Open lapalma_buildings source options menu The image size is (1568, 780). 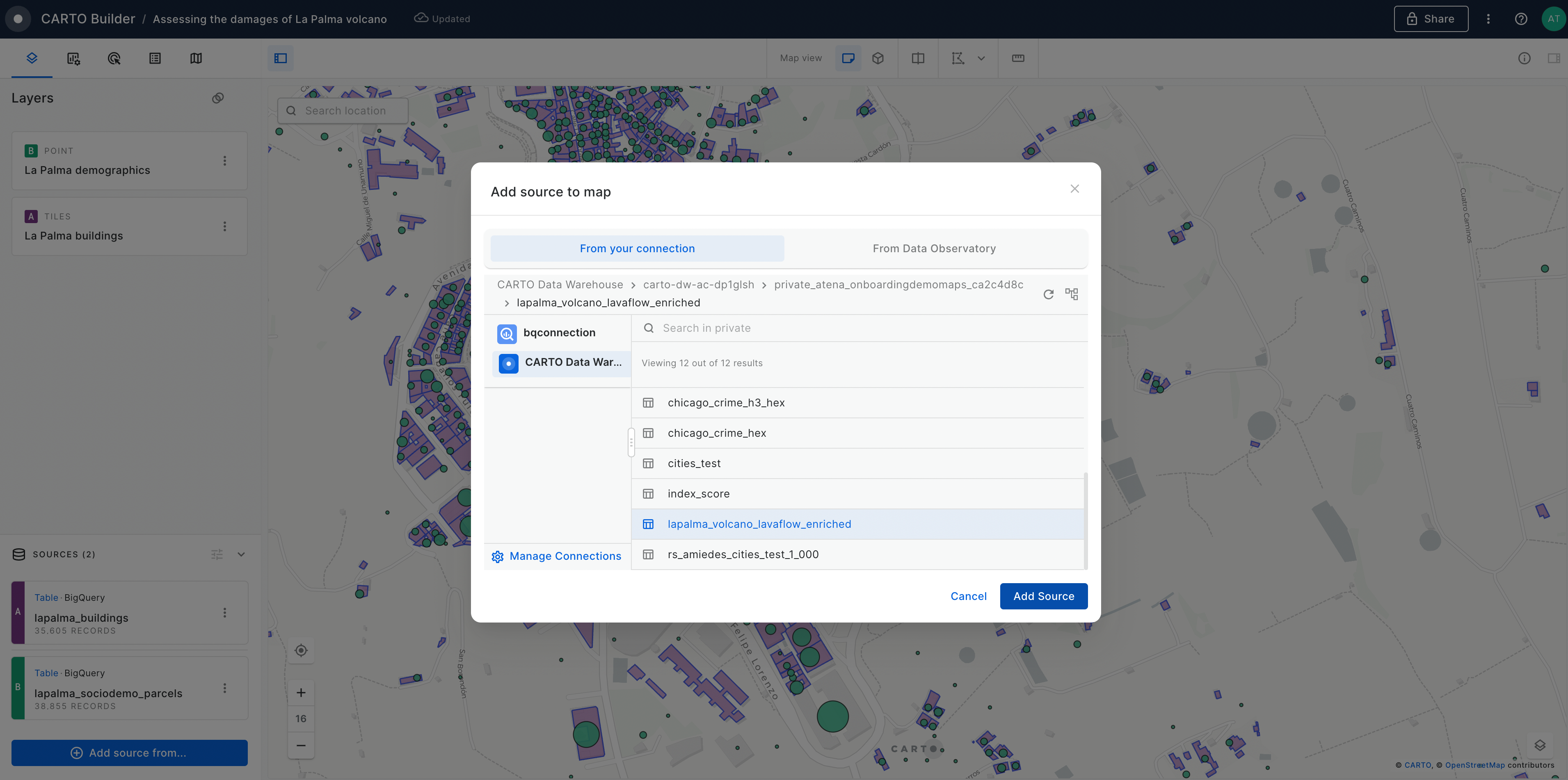coord(224,613)
